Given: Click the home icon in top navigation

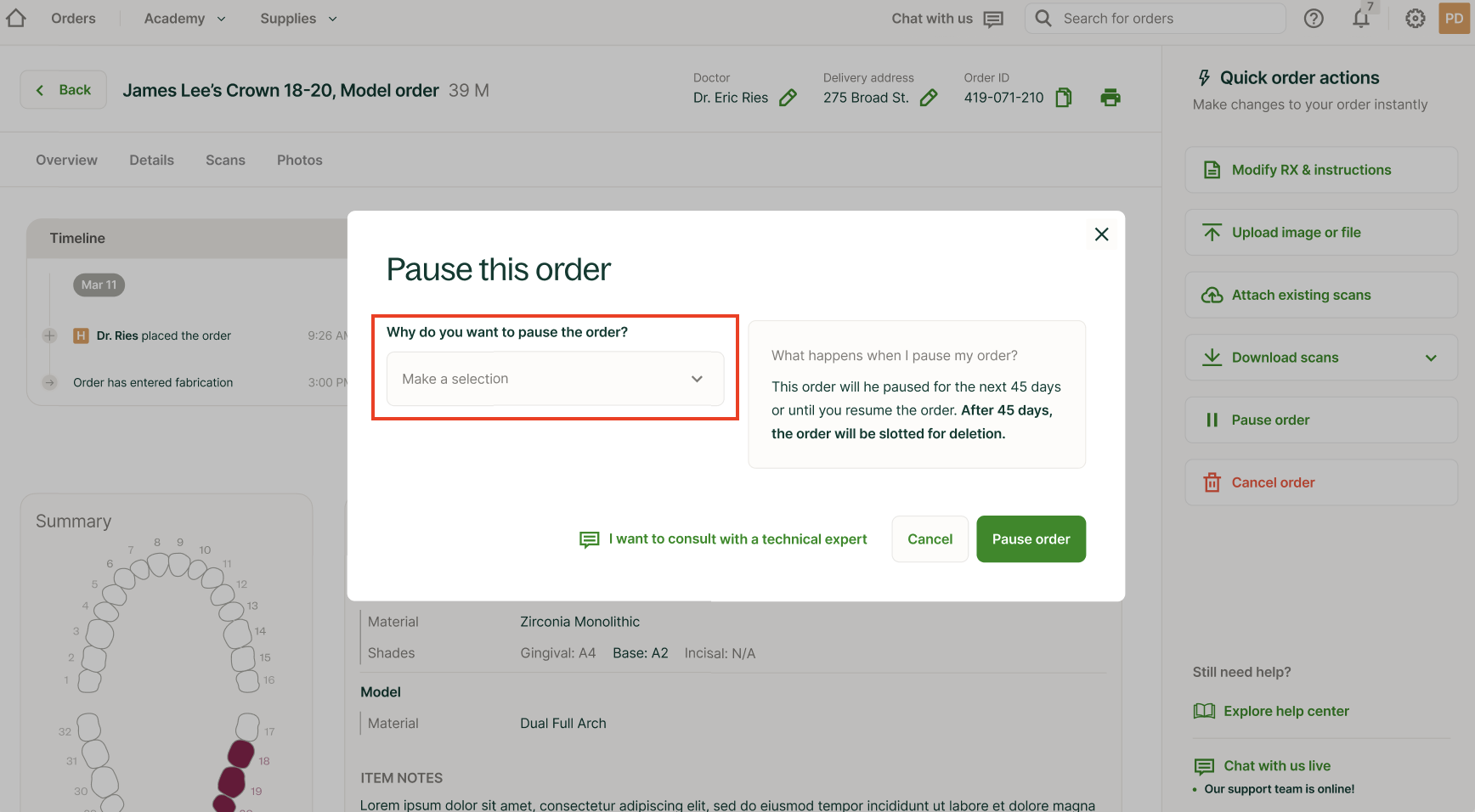Looking at the screenshot, I should [16, 19].
